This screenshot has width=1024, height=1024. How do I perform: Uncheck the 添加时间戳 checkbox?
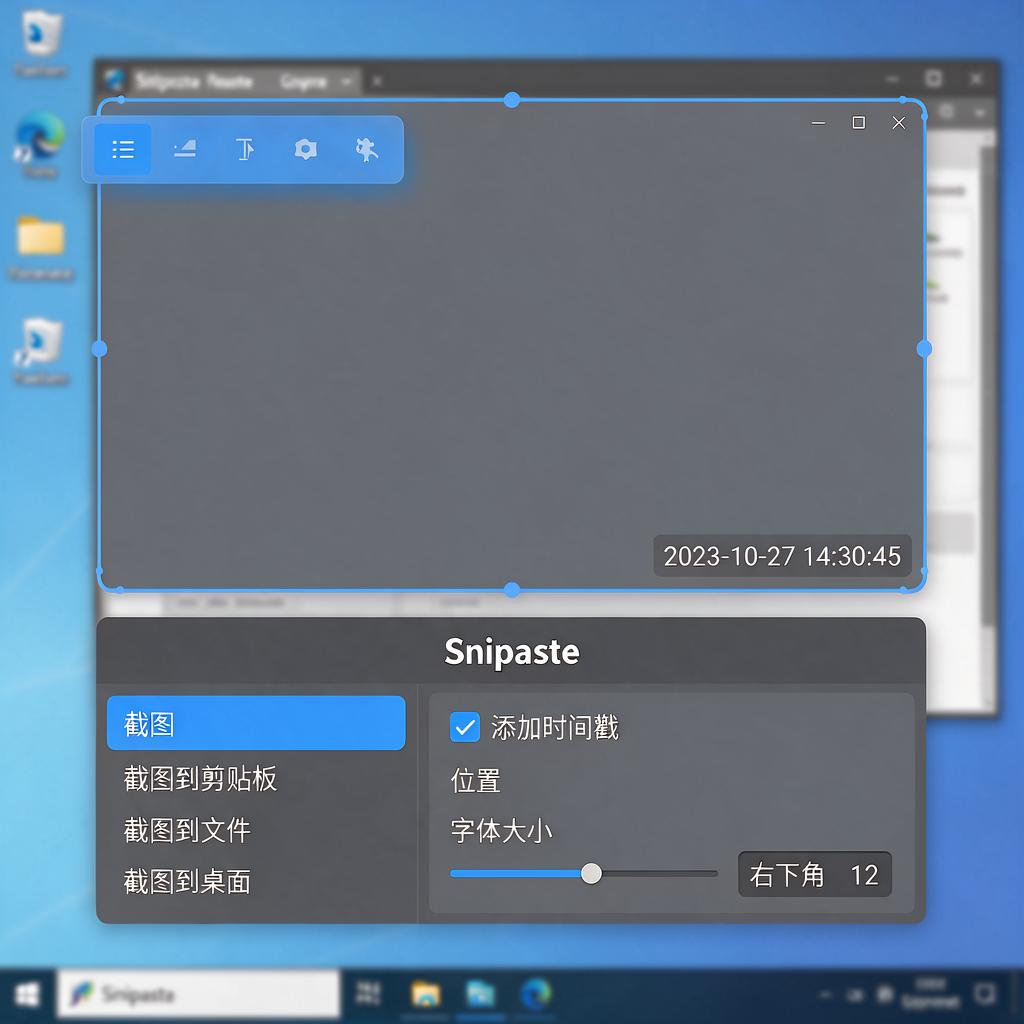point(465,727)
